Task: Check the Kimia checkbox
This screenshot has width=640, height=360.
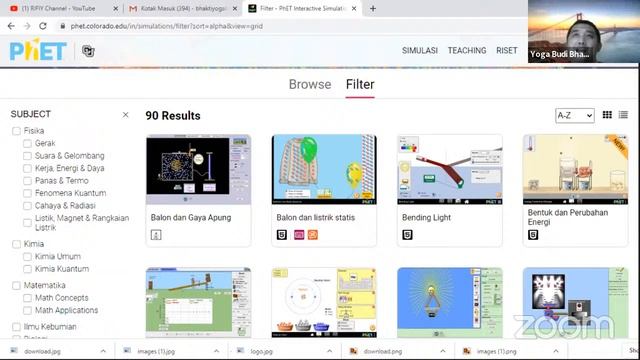Action: pyautogui.click(x=16, y=244)
